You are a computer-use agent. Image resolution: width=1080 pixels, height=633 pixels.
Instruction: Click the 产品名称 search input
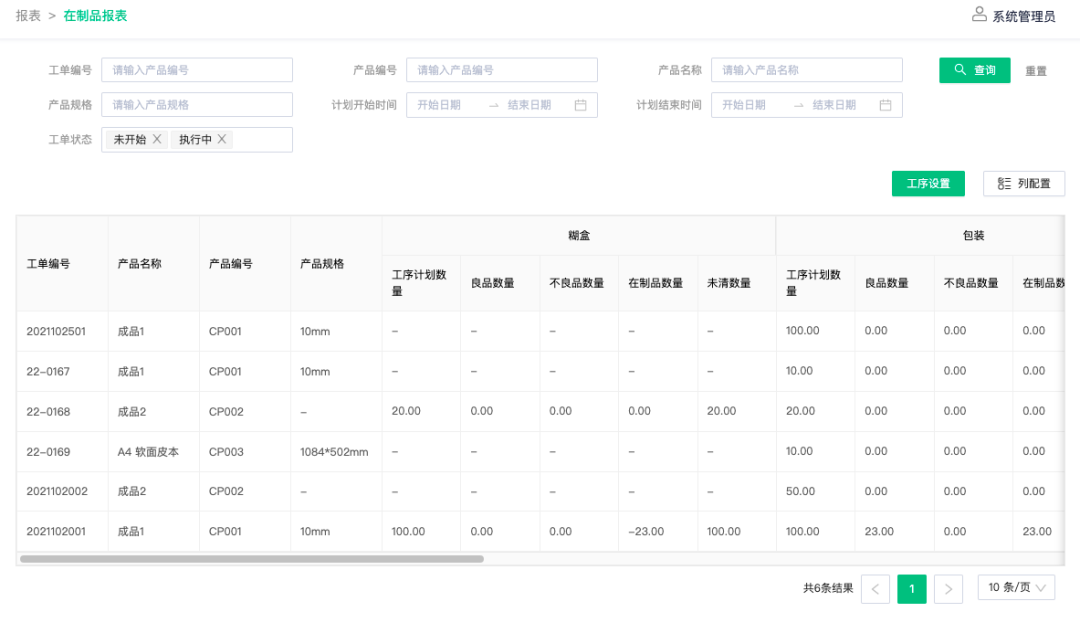[806, 70]
